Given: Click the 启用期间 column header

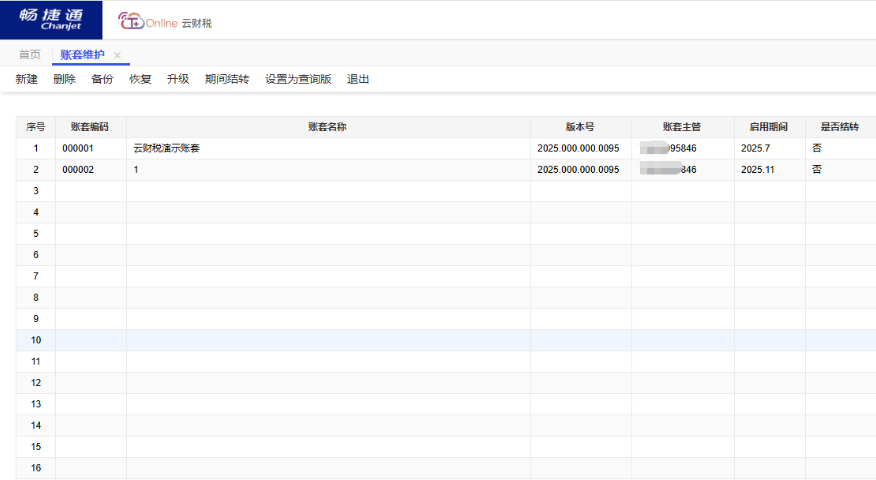Looking at the screenshot, I should [769, 127].
